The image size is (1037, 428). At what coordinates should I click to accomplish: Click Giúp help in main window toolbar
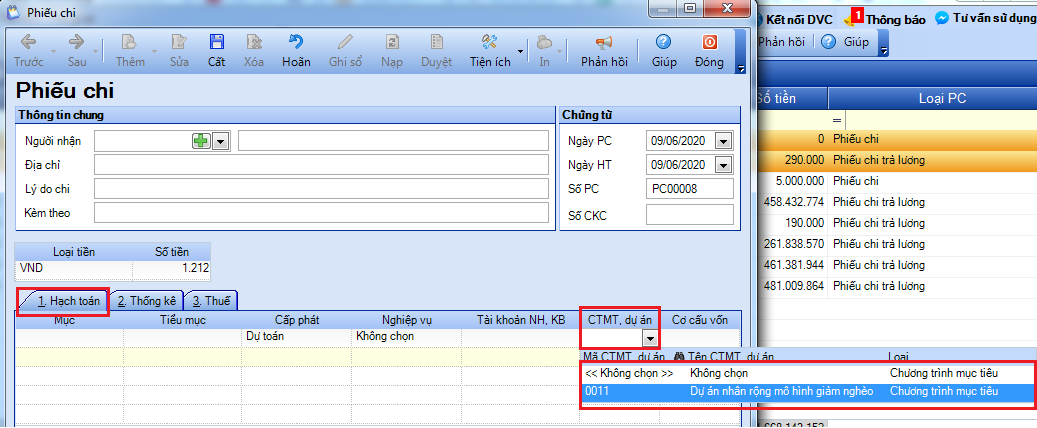pos(845,42)
